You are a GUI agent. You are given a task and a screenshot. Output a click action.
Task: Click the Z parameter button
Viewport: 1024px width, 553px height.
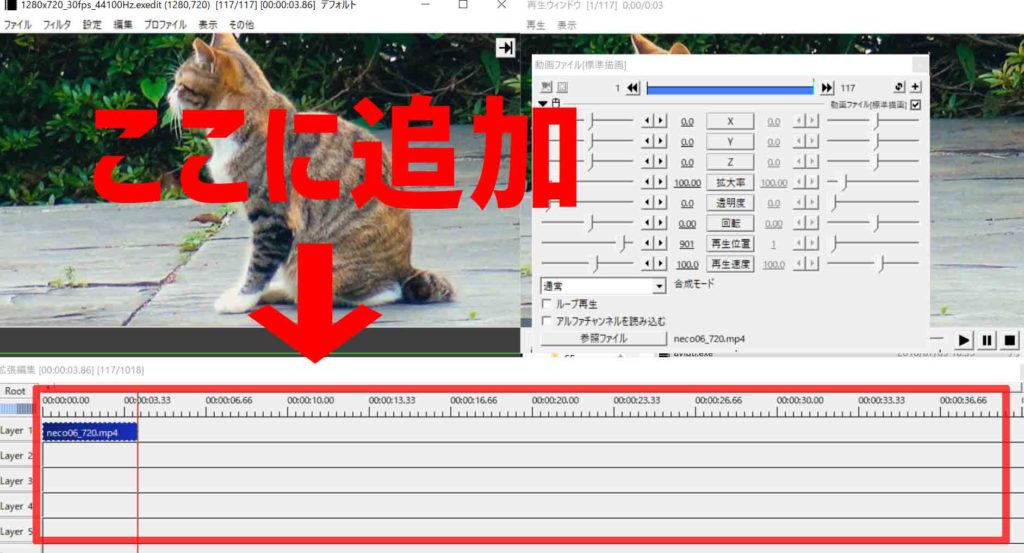click(730, 162)
